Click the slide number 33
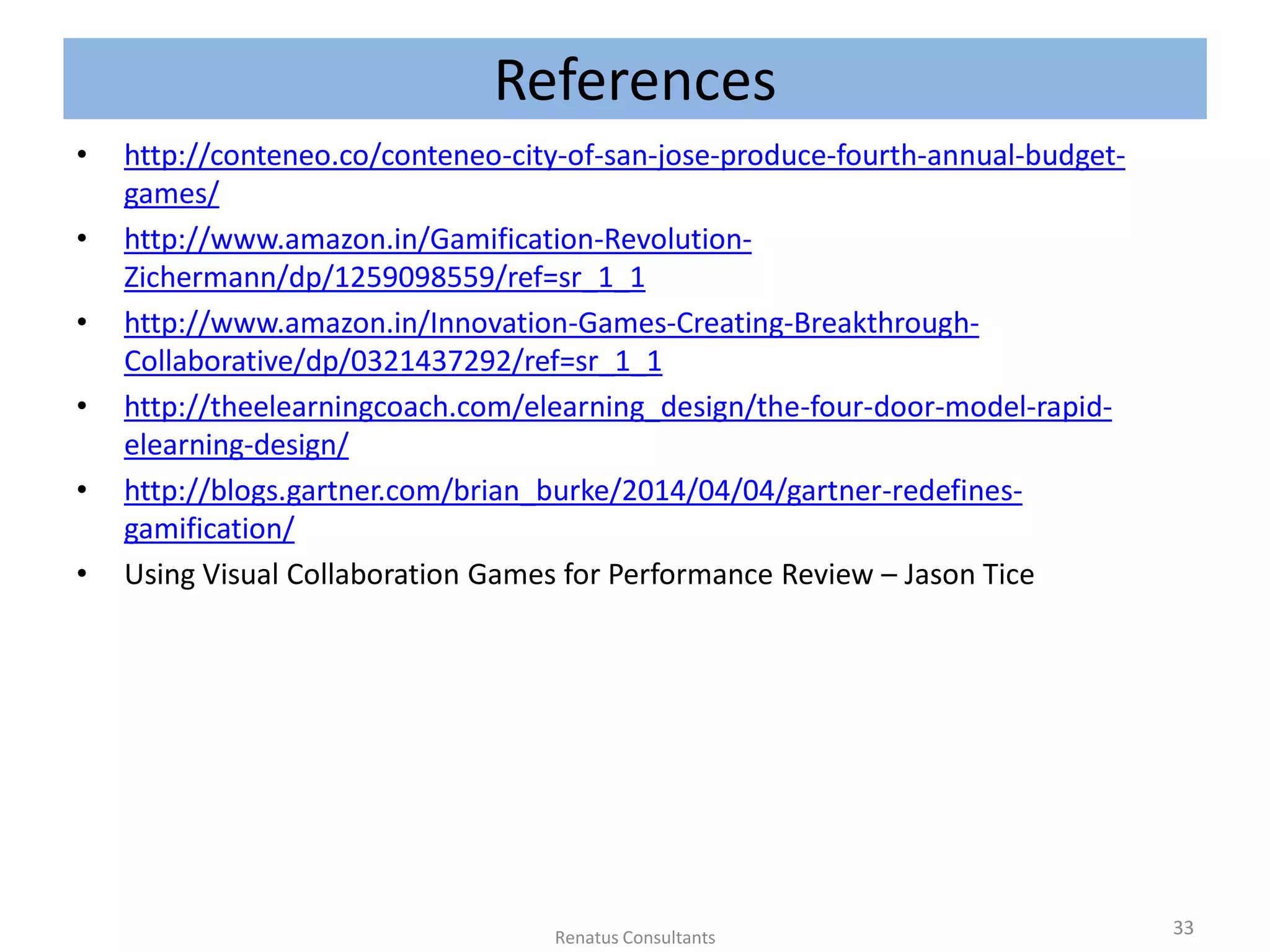Screen dimensions: 1270x952 1183,928
